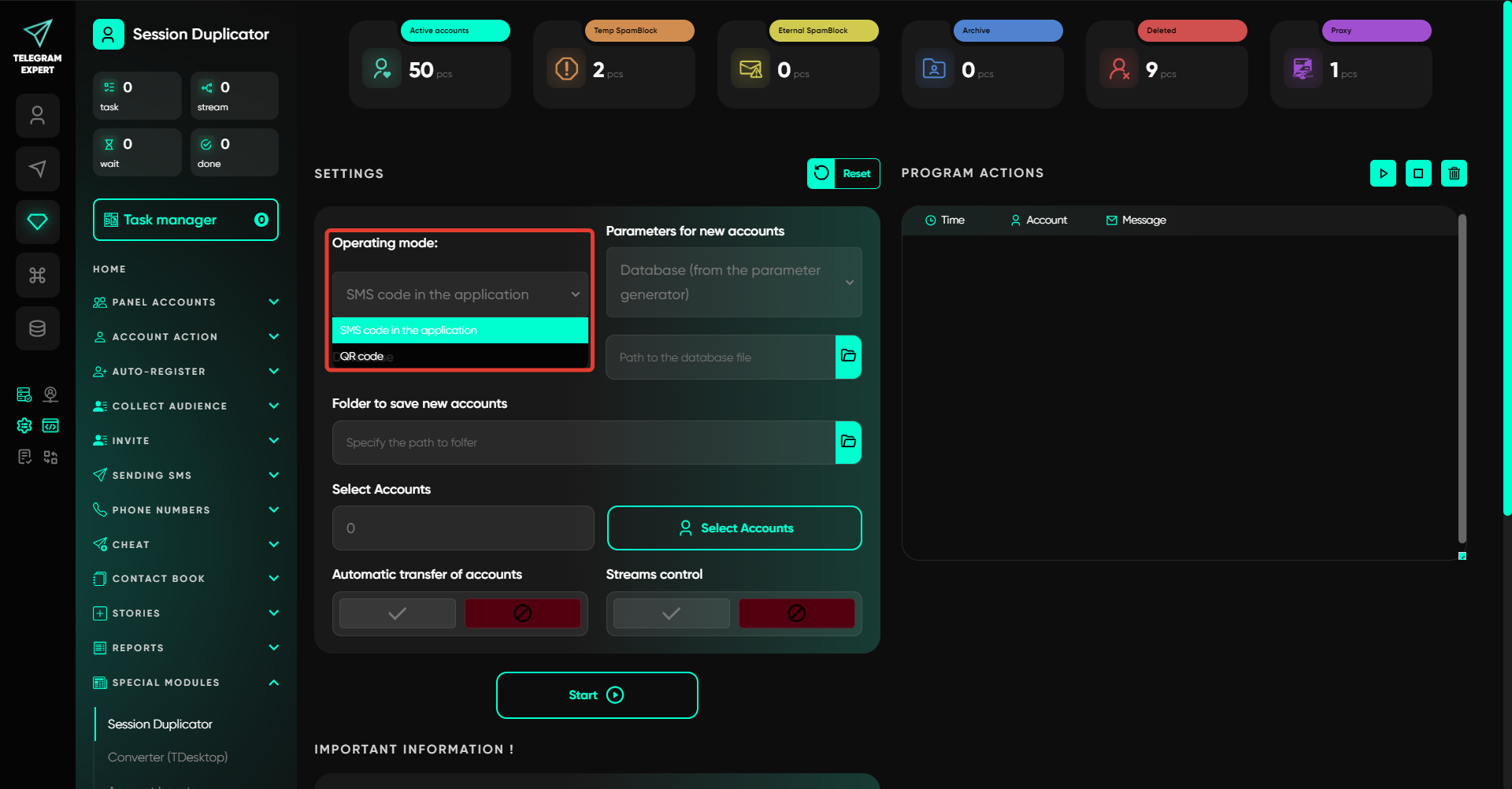Disable automatic transfer of accounts
Viewport: 1512px width, 789px height.
coord(522,613)
